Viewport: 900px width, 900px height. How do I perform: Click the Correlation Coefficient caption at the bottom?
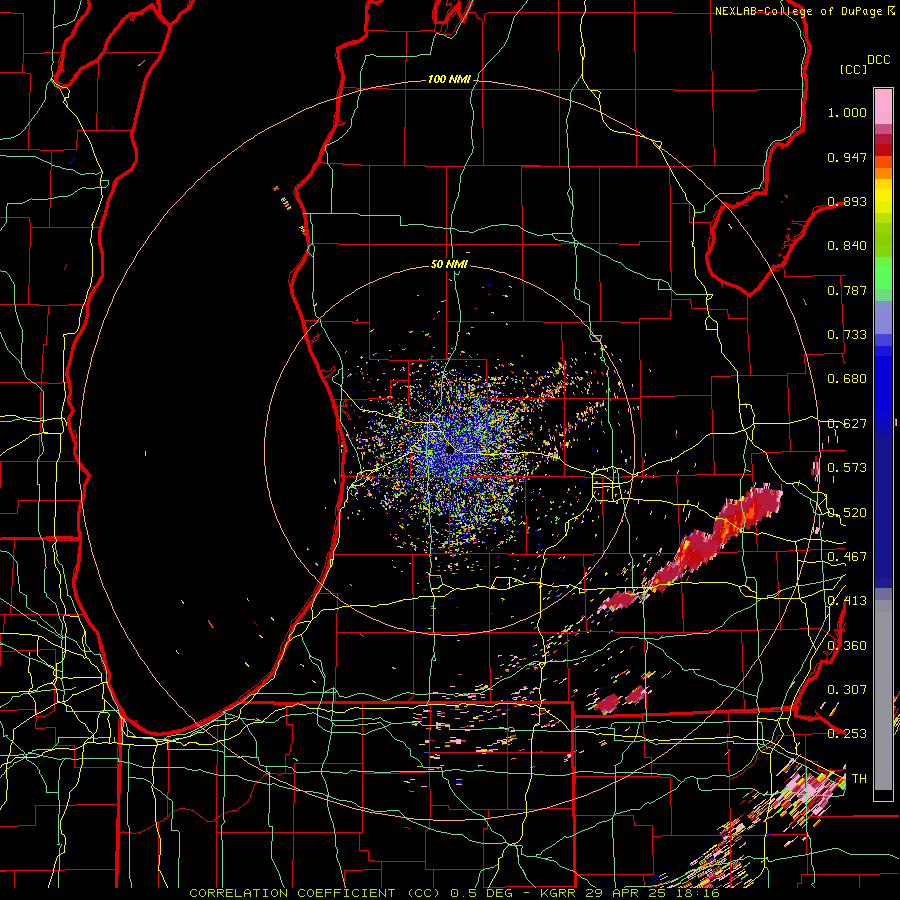point(453,893)
